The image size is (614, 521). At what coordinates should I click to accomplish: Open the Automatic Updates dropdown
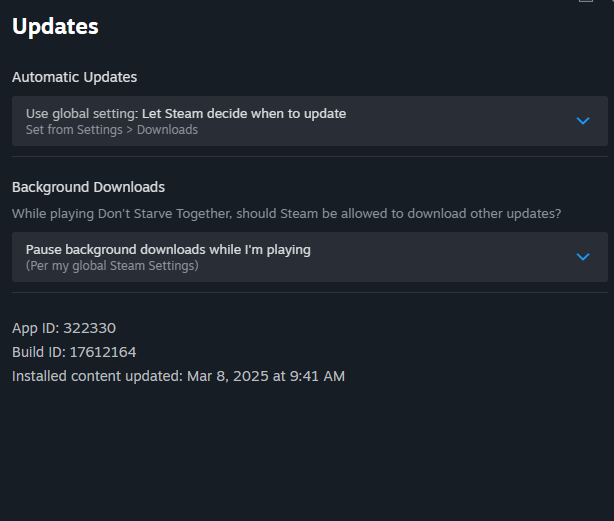309,121
